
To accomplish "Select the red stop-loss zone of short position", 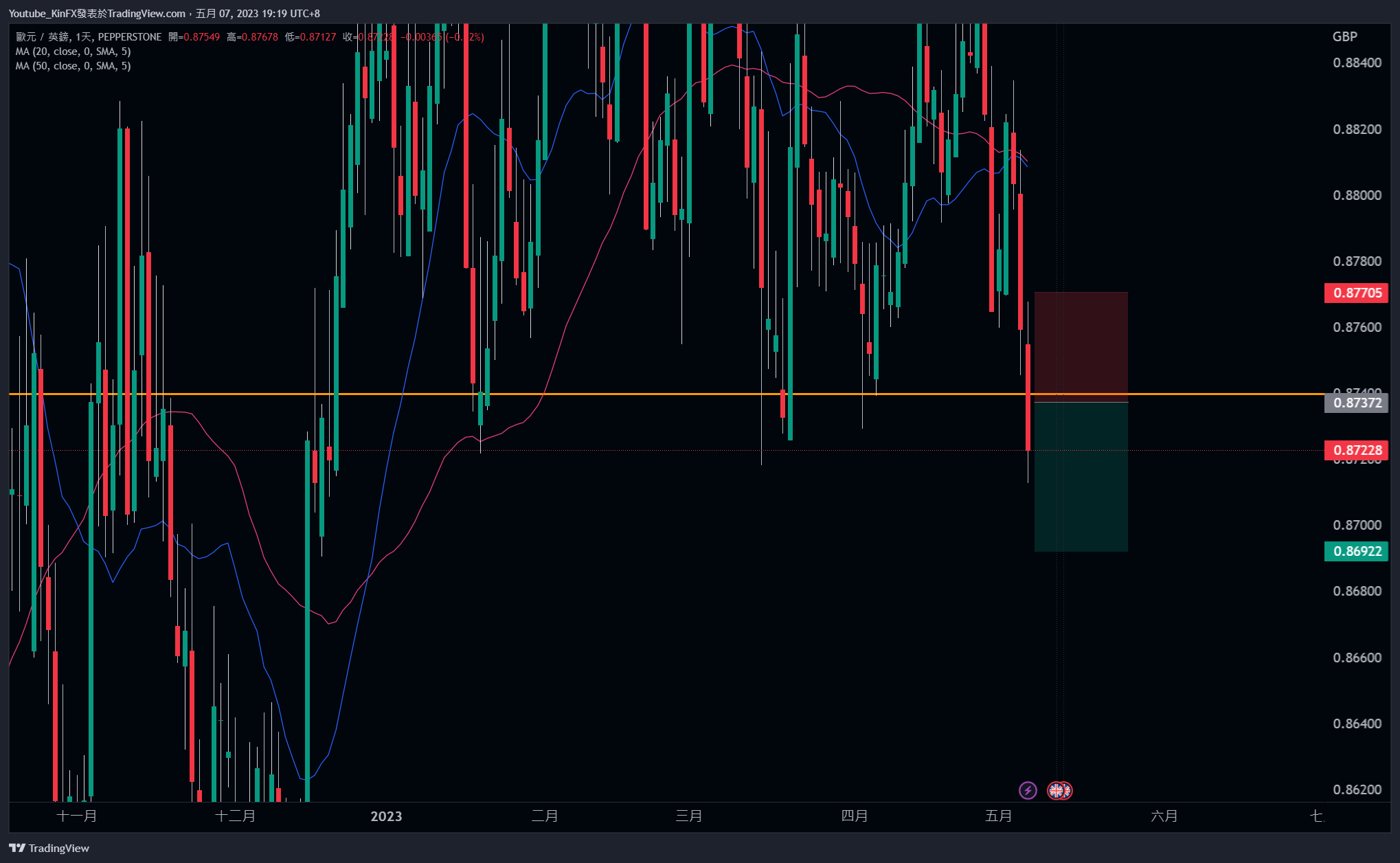I will pyautogui.click(x=1081, y=347).
